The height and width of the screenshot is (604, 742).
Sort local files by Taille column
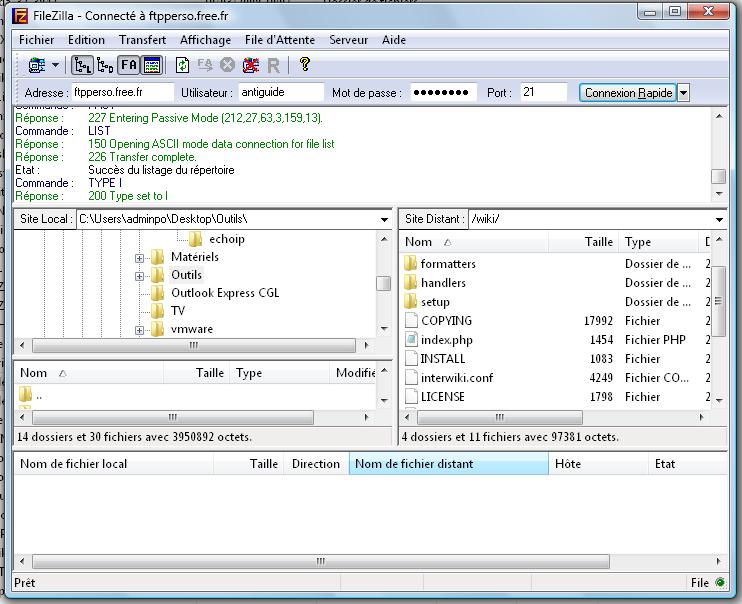(197, 373)
